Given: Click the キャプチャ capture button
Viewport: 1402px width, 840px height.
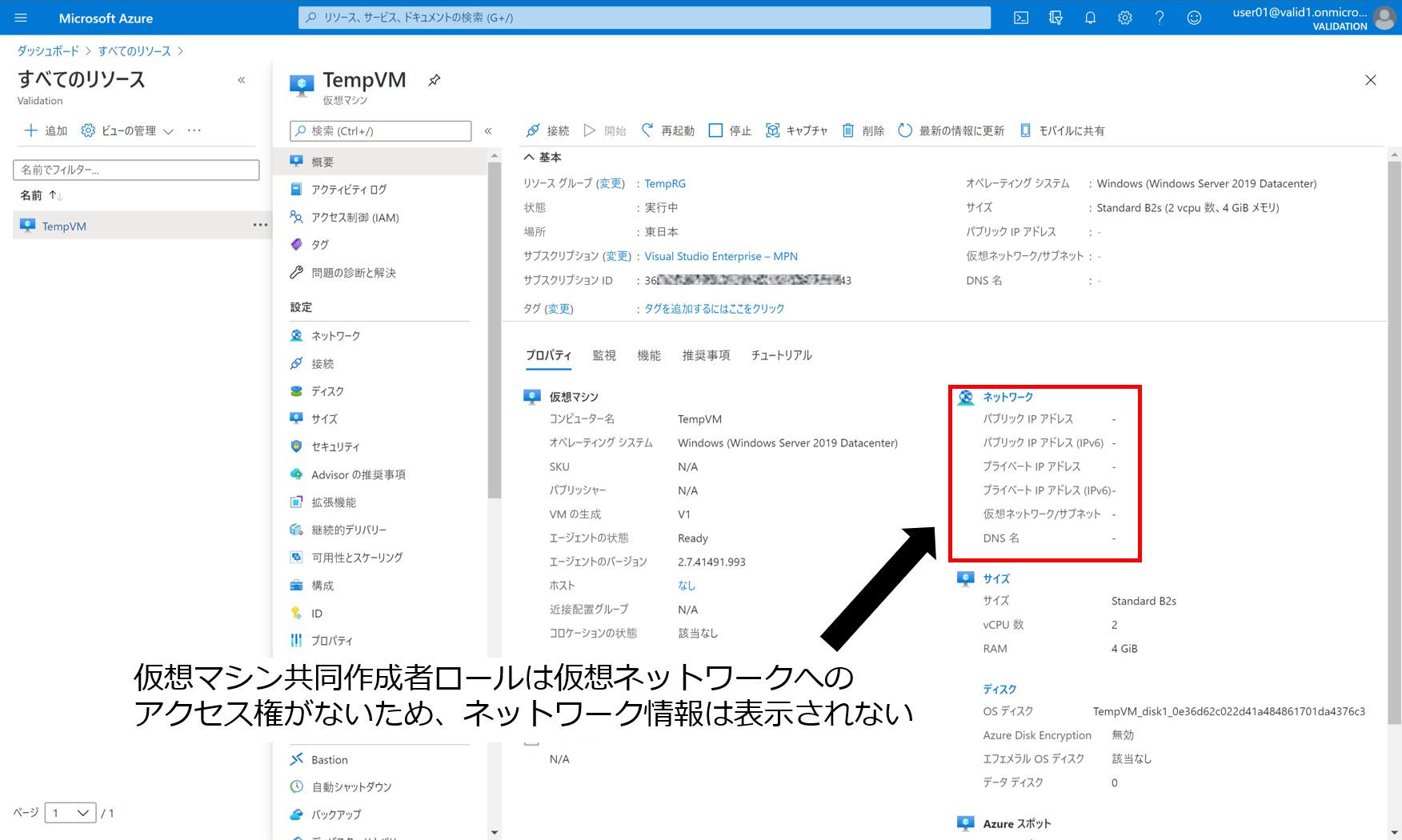Looking at the screenshot, I should pos(796,130).
